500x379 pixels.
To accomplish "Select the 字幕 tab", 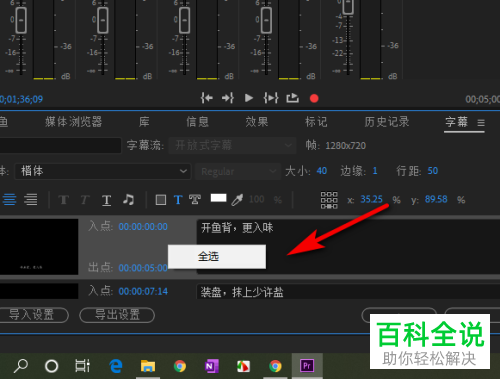I will [457, 122].
